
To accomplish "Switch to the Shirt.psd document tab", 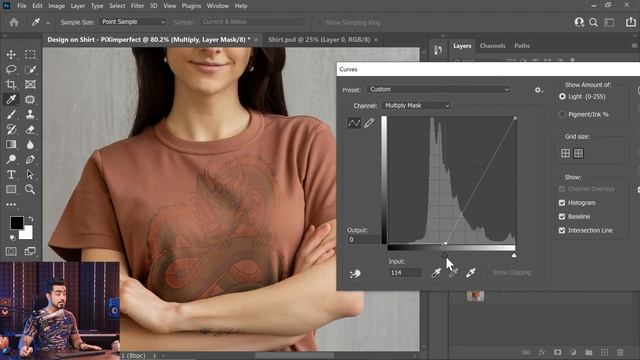I will click(319, 40).
